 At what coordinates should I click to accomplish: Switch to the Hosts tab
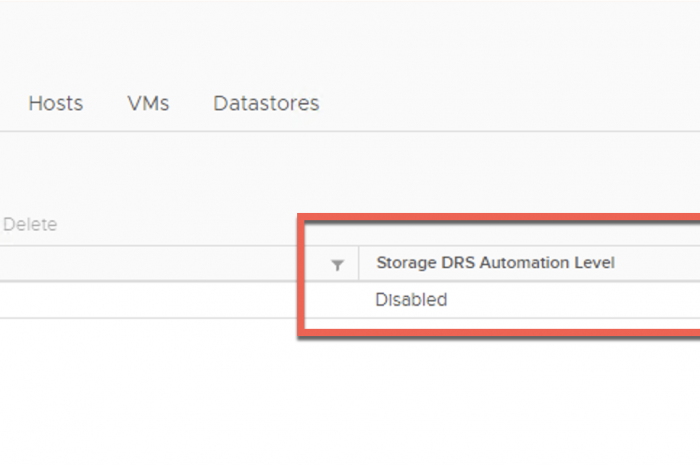[x=55, y=103]
